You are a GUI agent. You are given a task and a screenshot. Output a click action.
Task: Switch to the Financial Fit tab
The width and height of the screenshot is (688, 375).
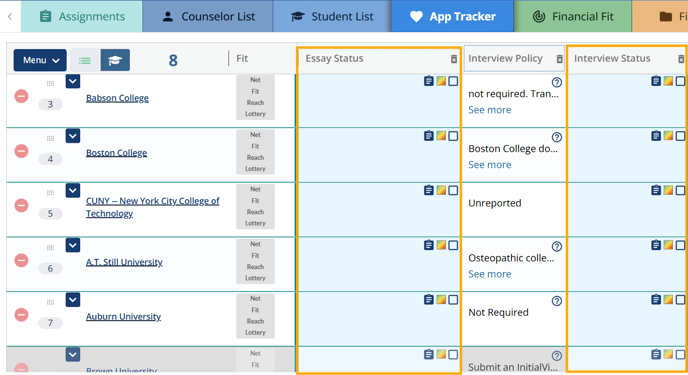point(573,16)
